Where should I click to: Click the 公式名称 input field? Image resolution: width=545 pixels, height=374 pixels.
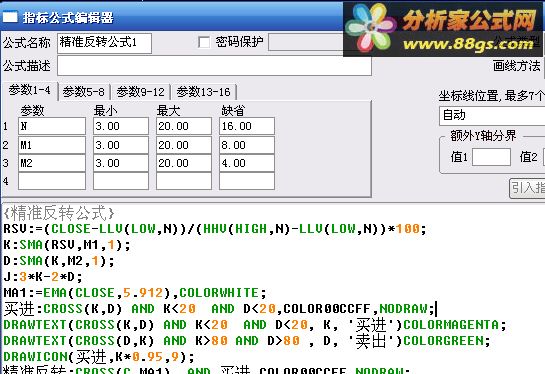[x=104, y=43]
